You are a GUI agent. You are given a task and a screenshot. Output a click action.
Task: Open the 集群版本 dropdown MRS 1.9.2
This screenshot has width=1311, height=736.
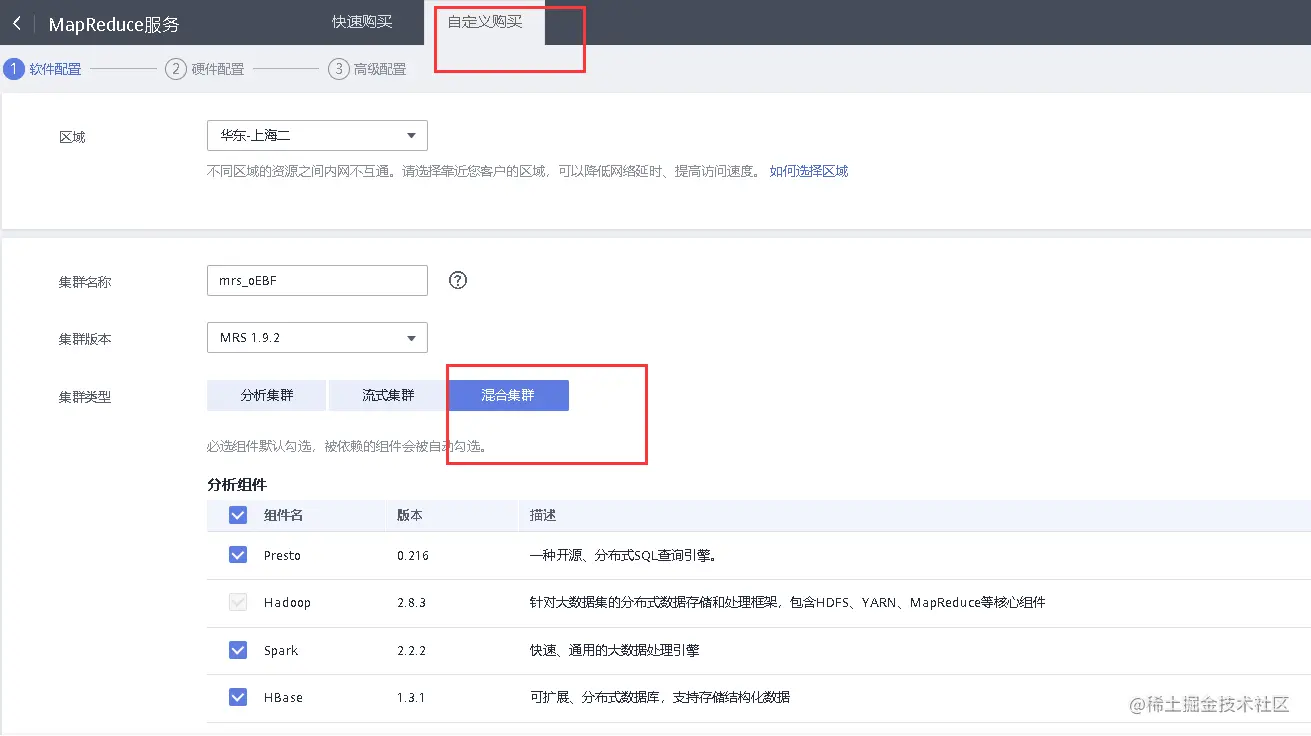317,338
